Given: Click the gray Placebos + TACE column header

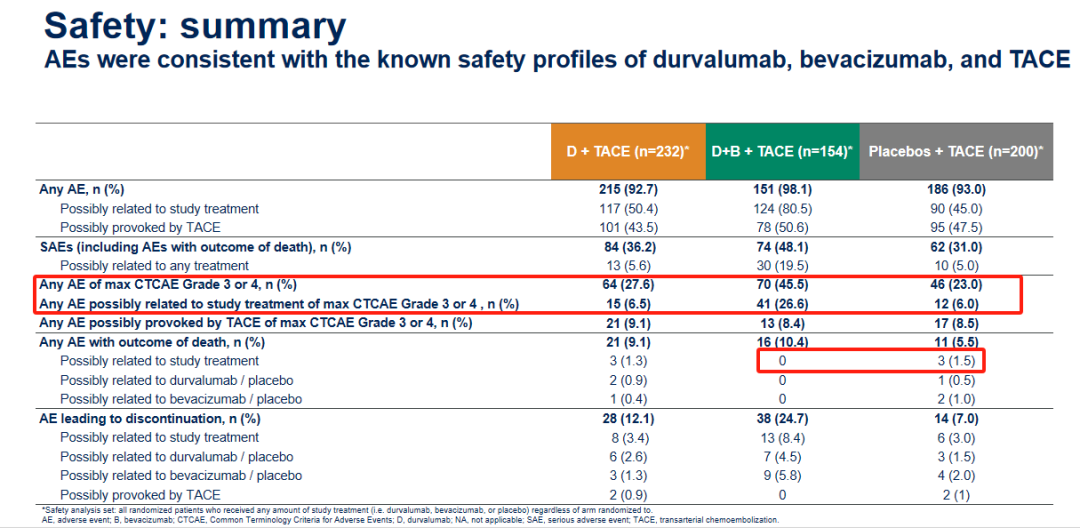Looking at the screenshot, I should click(x=955, y=151).
